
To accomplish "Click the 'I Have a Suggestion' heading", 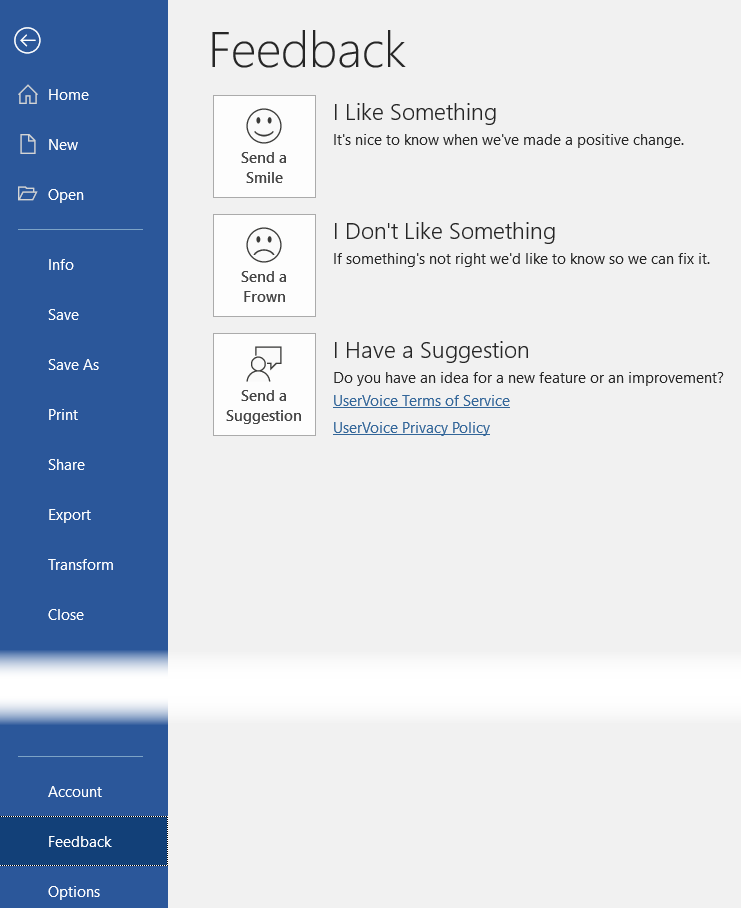I will pos(431,350).
